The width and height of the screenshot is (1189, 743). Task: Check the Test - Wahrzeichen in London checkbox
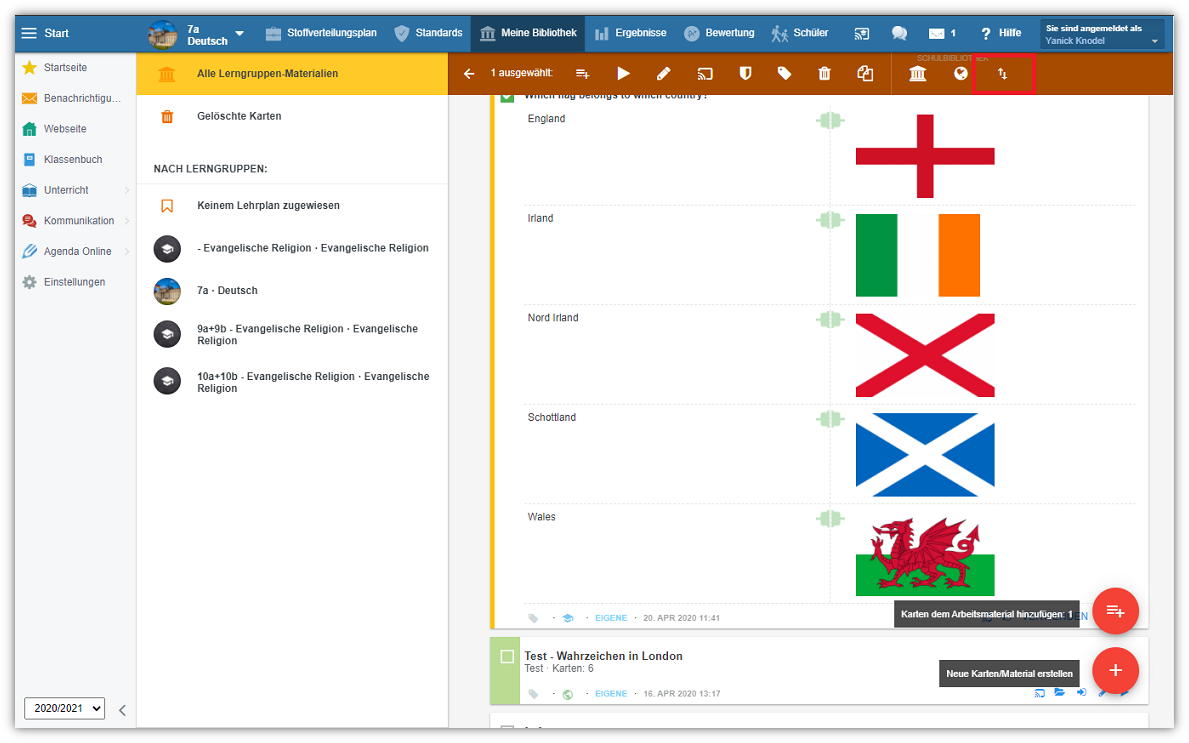tap(507, 657)
